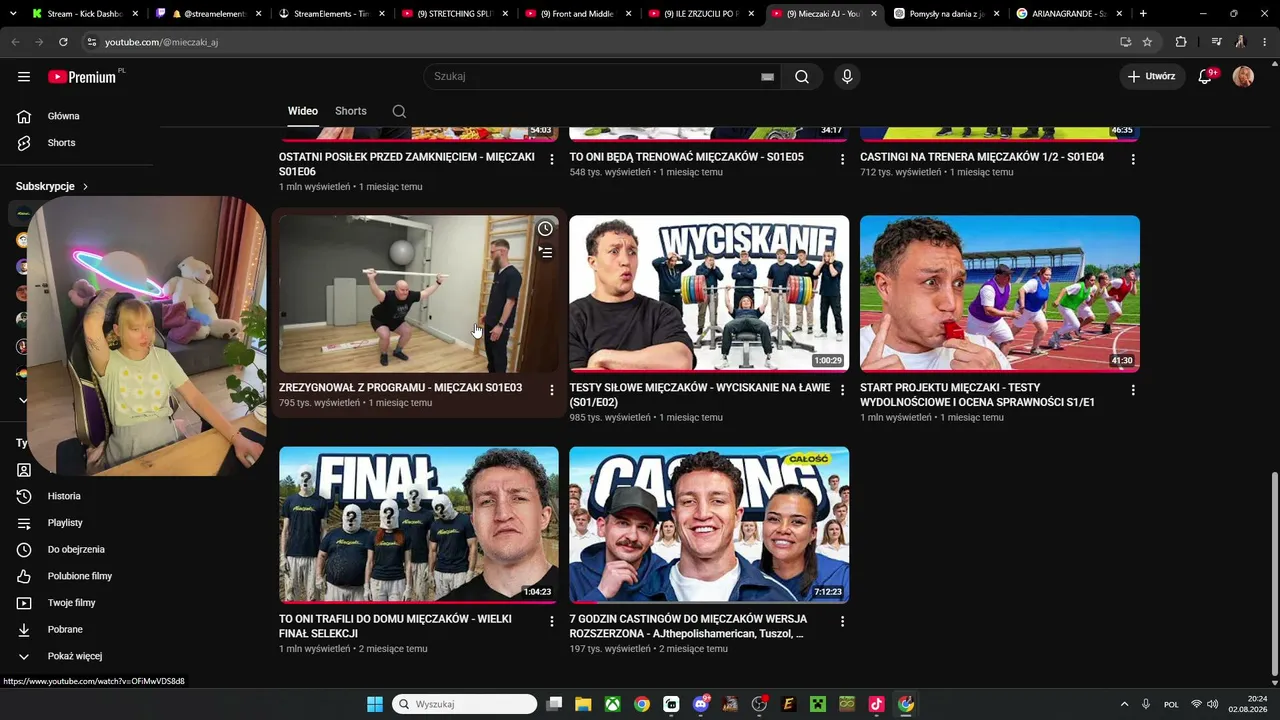The image size is (1280, 720).
Task: Open Chrome extensions puzzle icon
Action: pos(1181,42)
